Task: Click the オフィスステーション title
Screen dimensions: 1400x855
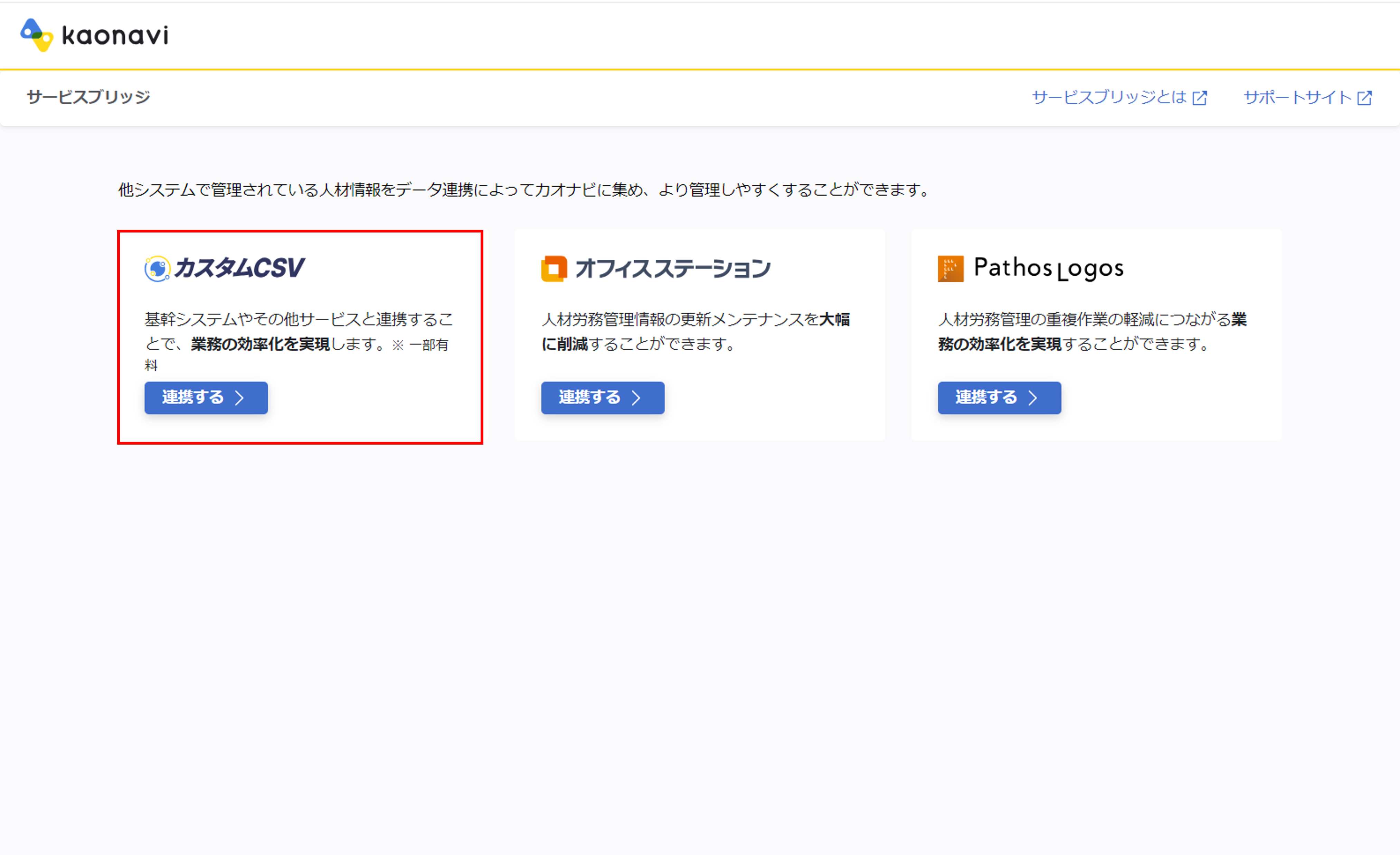Action: 673,268
